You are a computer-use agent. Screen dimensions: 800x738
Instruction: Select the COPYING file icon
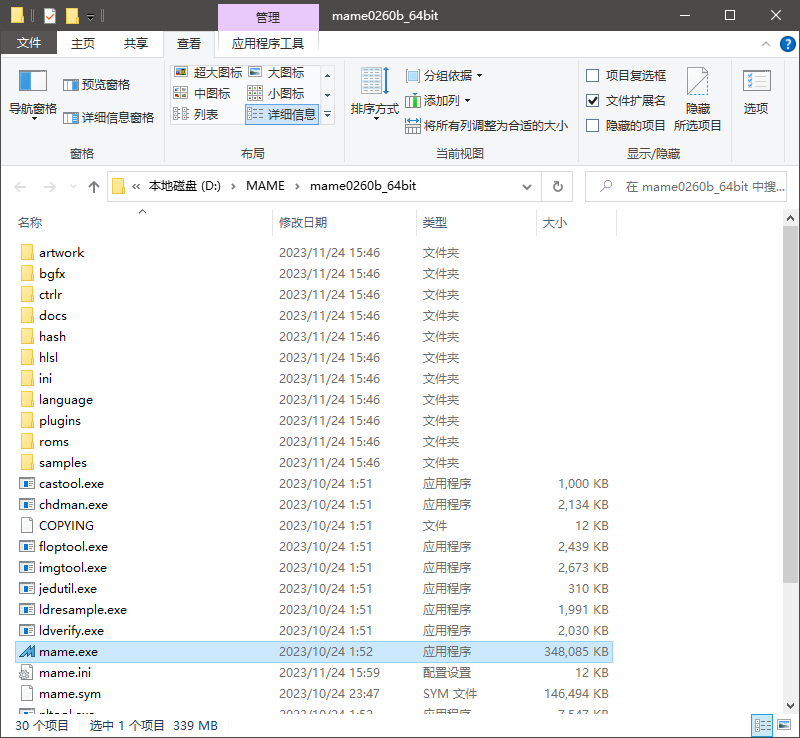coord(27,526)
